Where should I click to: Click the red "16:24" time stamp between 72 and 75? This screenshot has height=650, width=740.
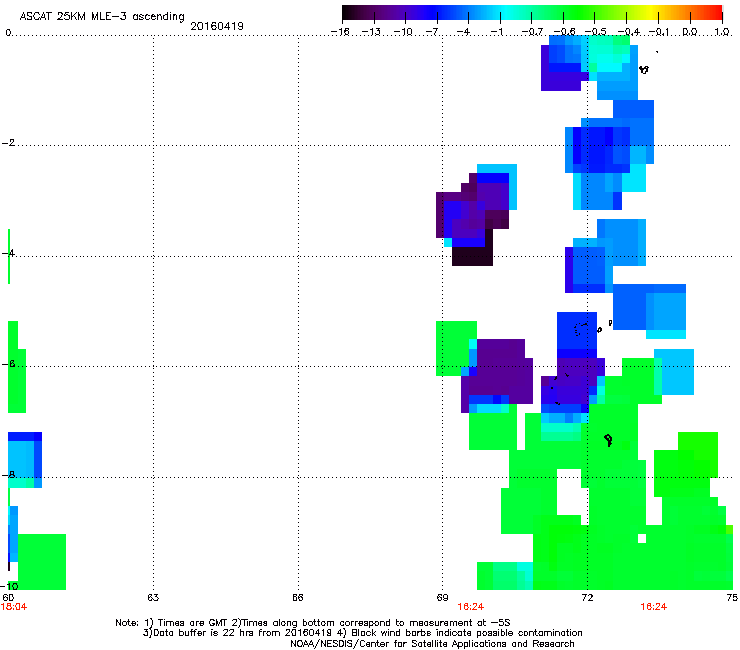[x=654, y=607]
